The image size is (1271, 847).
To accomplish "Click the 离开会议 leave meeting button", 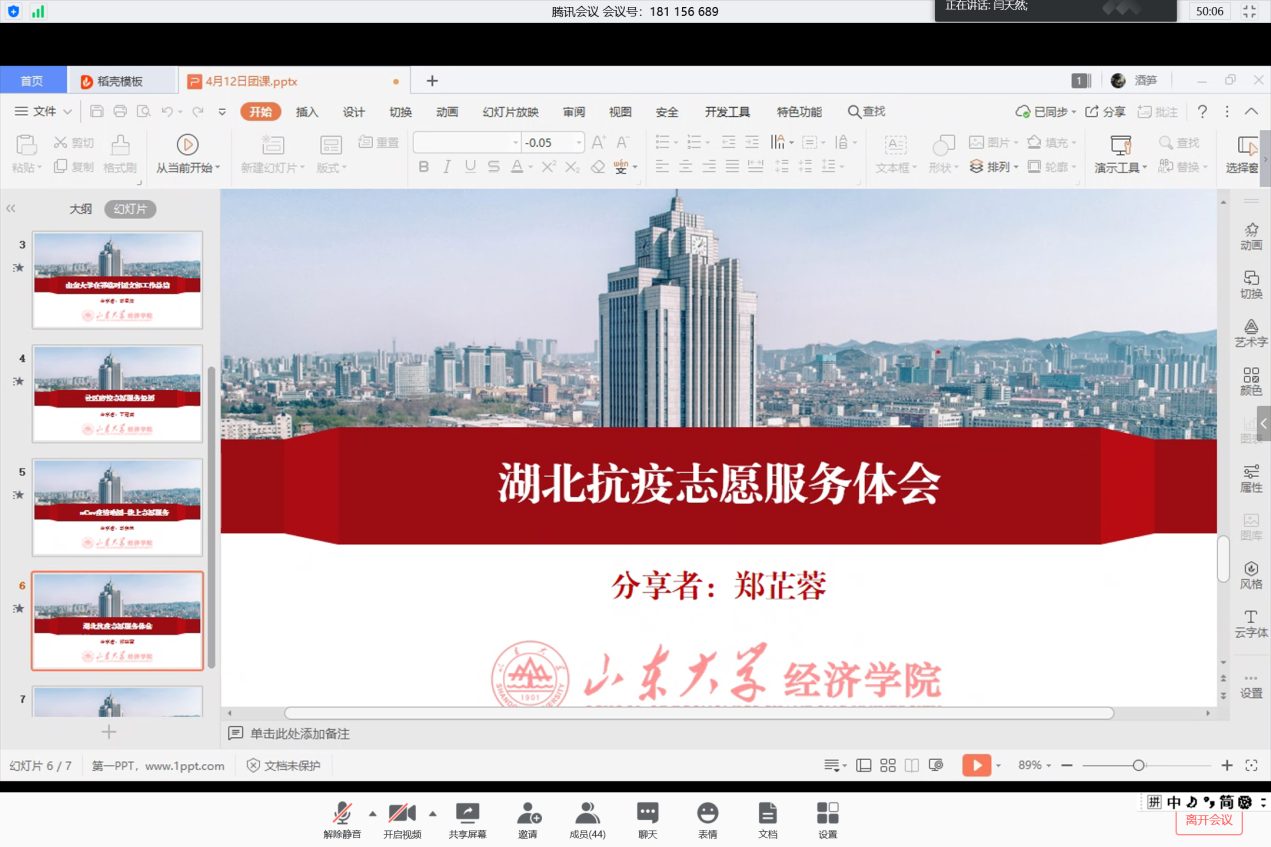I will pos(1209,820).
